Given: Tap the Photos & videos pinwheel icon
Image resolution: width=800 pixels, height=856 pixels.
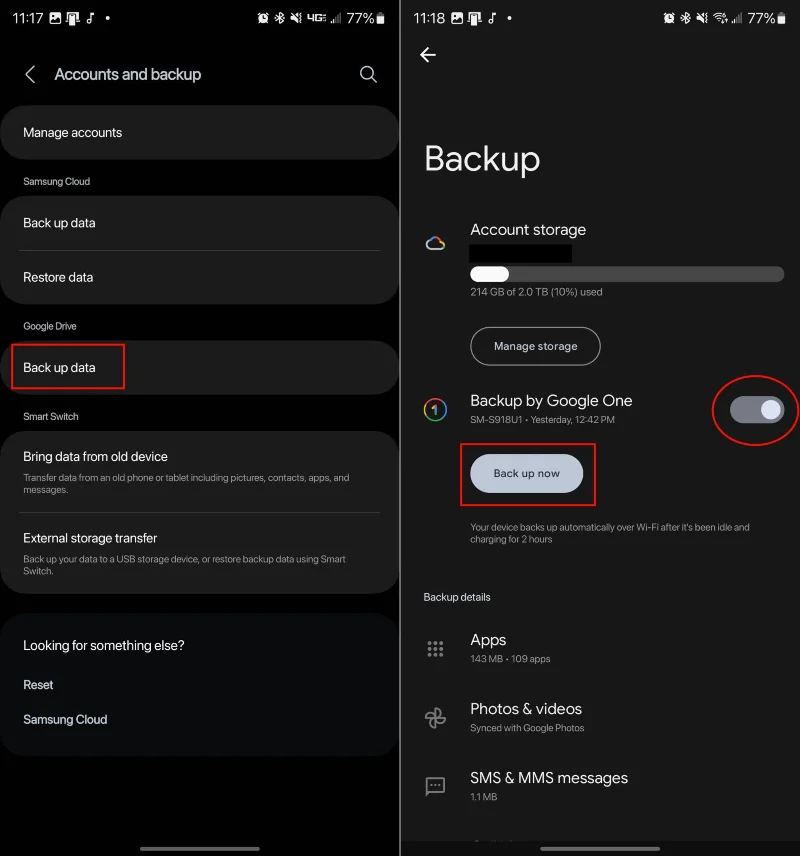Looking at the screenshot, I should [x=435, y=718].
